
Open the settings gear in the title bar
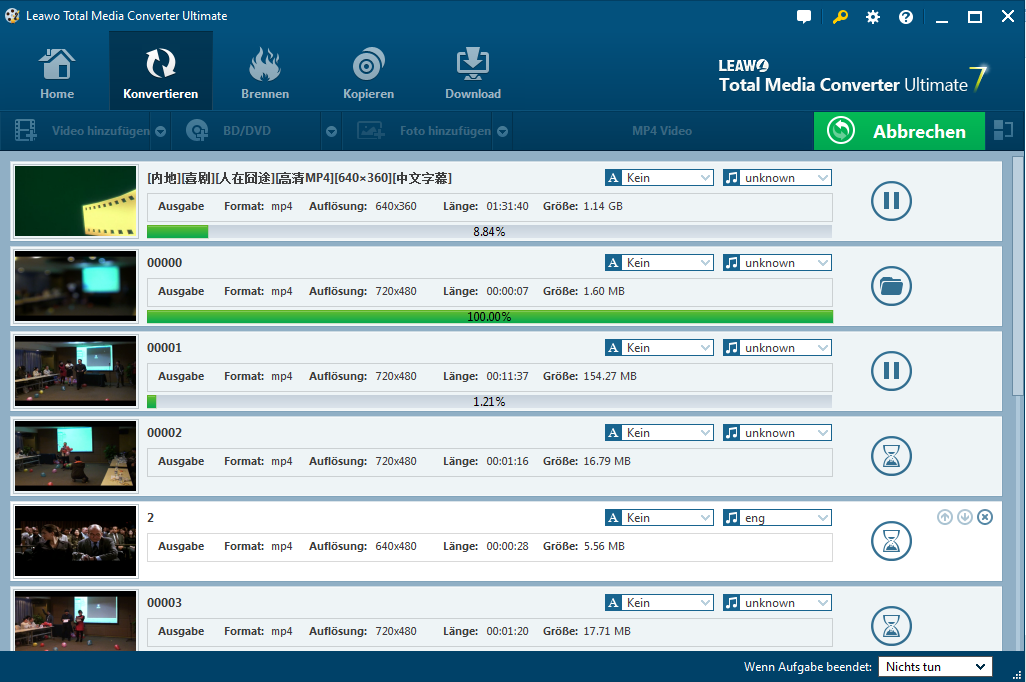tap(873, 17)
